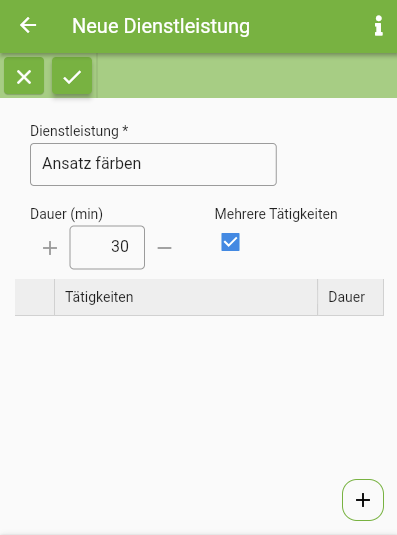397x535 pixels.
Task: Open the info icon in header
Action: click(379, 26)
